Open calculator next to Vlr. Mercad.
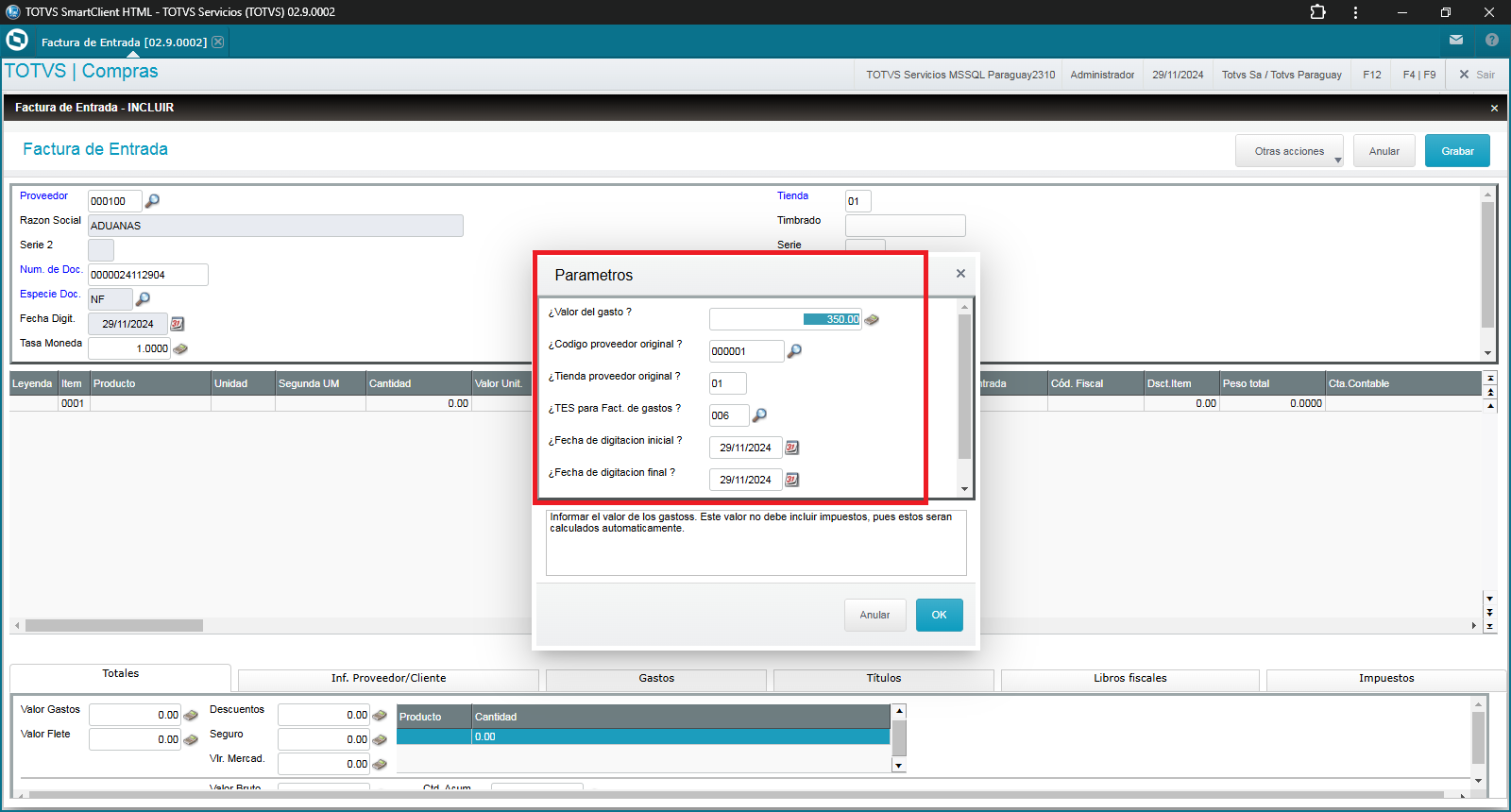1511x812 pixels. coord(380,765)
